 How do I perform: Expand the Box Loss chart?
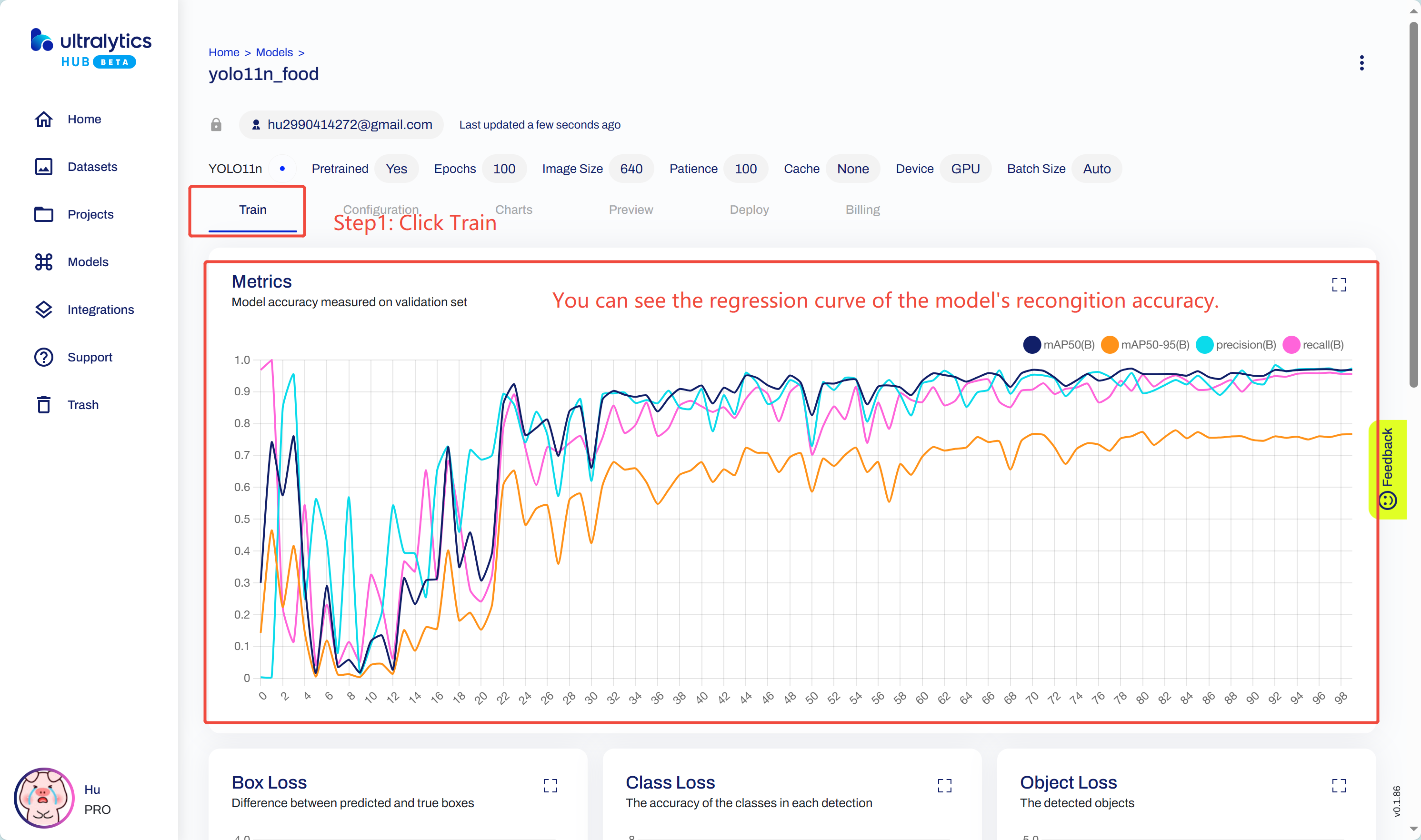click(x=550, y=785)
